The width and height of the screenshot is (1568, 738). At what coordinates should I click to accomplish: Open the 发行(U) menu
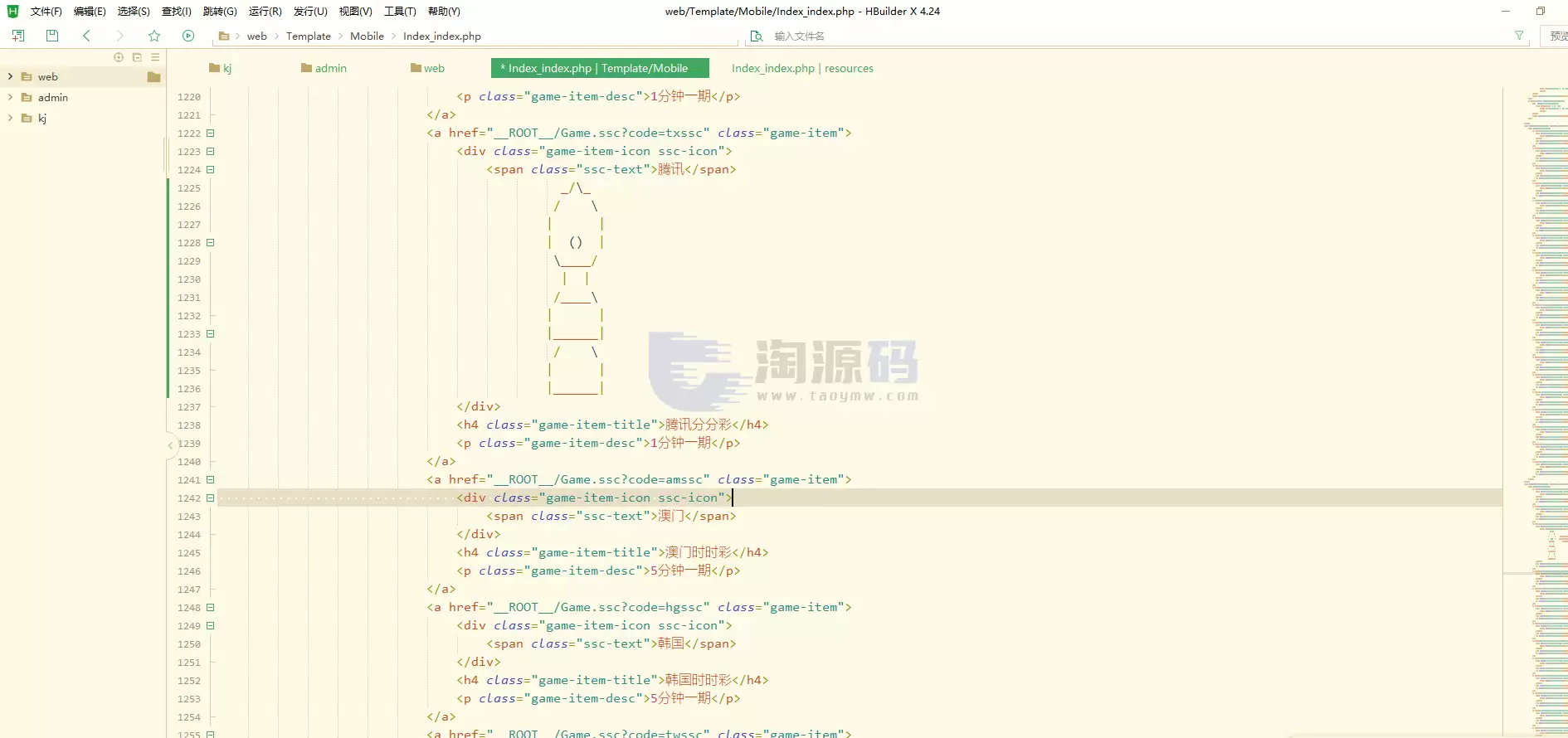[x=310, y=12]
